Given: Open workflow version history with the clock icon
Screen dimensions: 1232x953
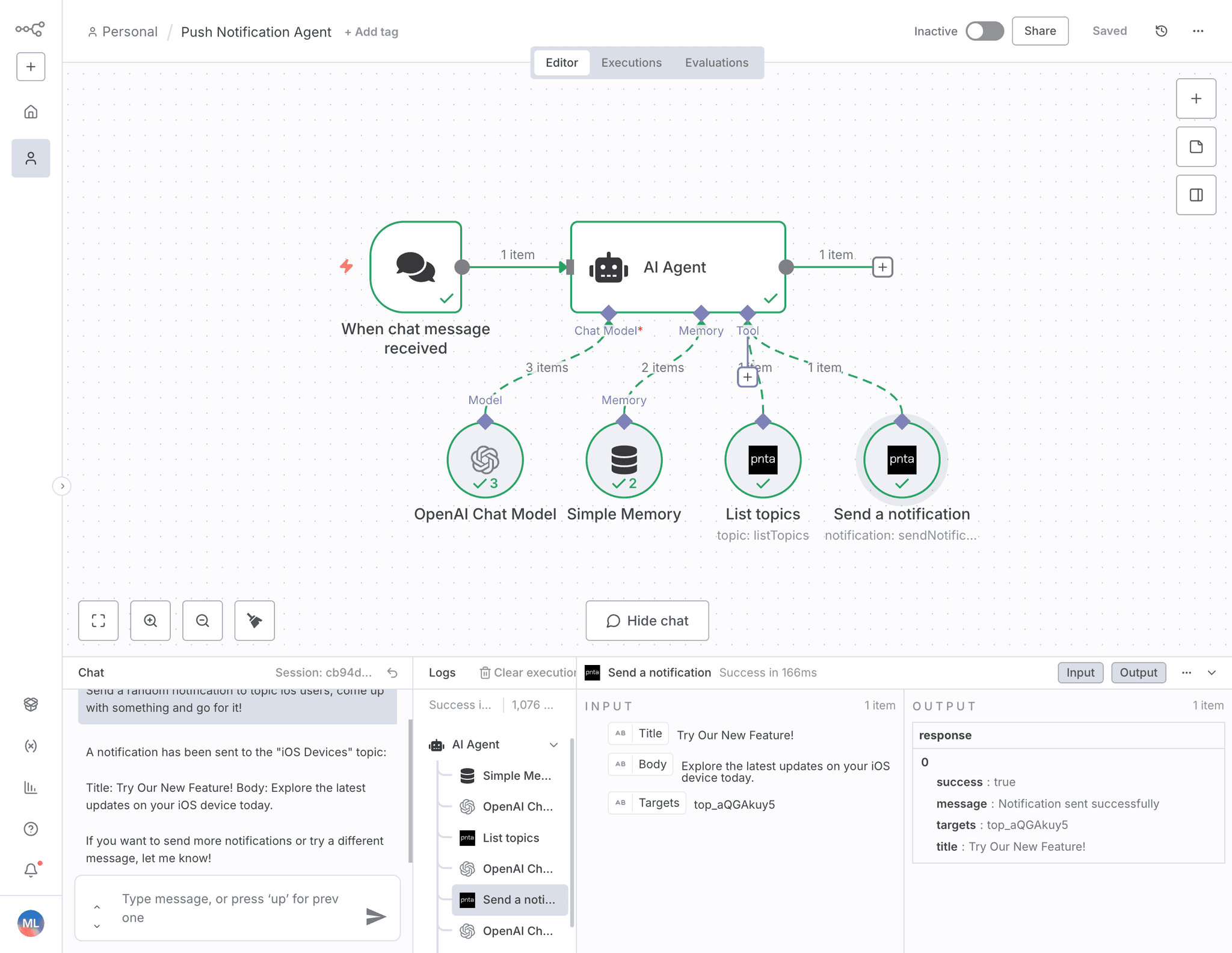Looking at the screenshot, I should (x=1161, y=31).
